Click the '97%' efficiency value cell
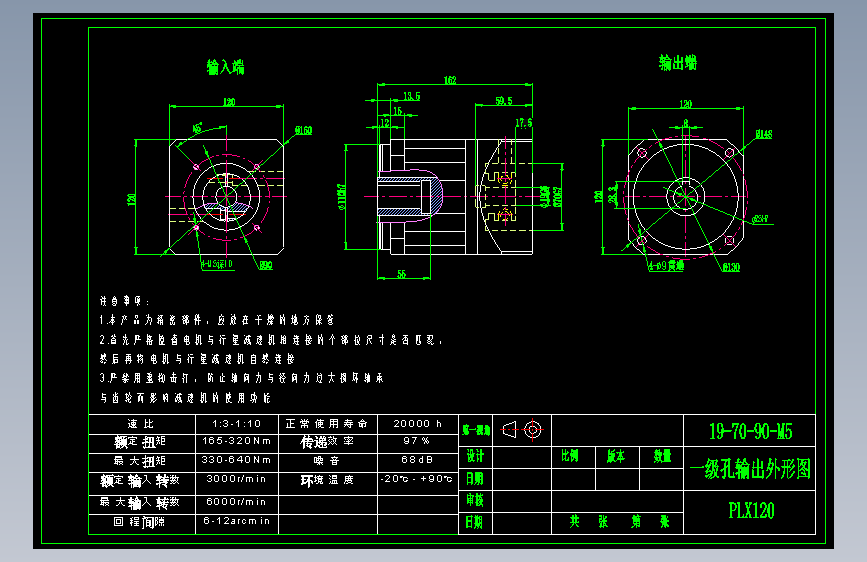Viewport: 867px width, 562px height. point(417,443)
